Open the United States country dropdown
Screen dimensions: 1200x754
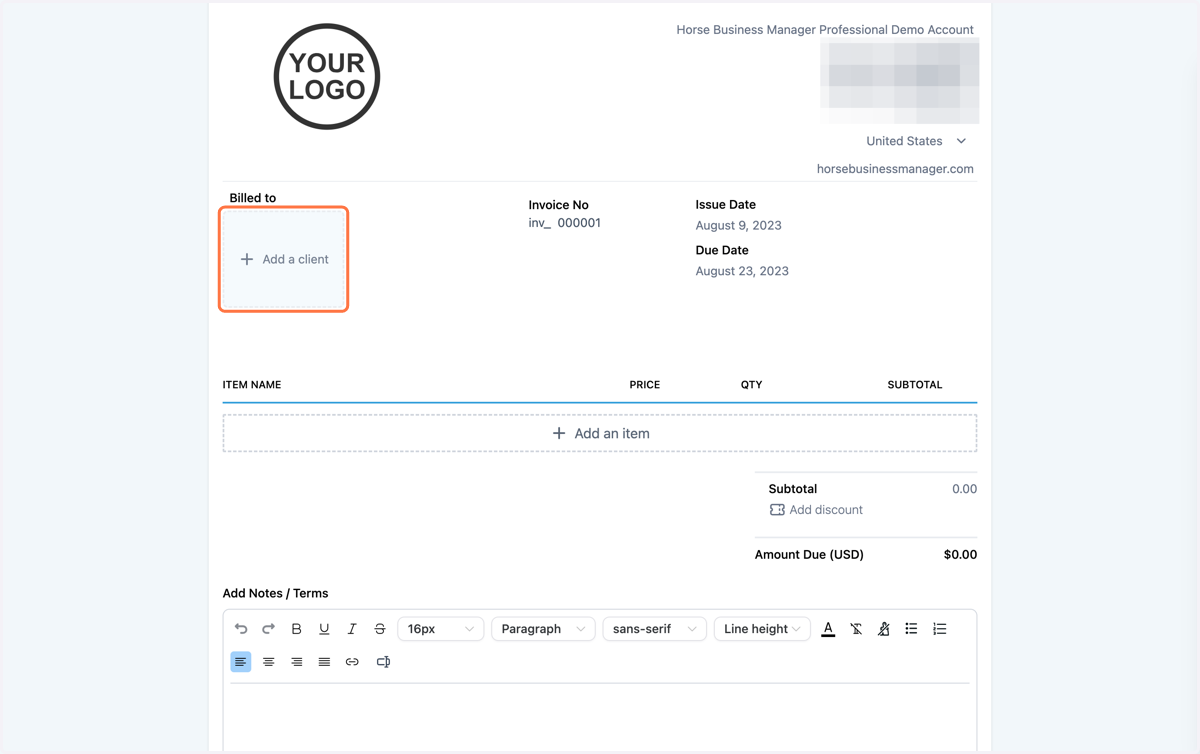pos(916,141)
